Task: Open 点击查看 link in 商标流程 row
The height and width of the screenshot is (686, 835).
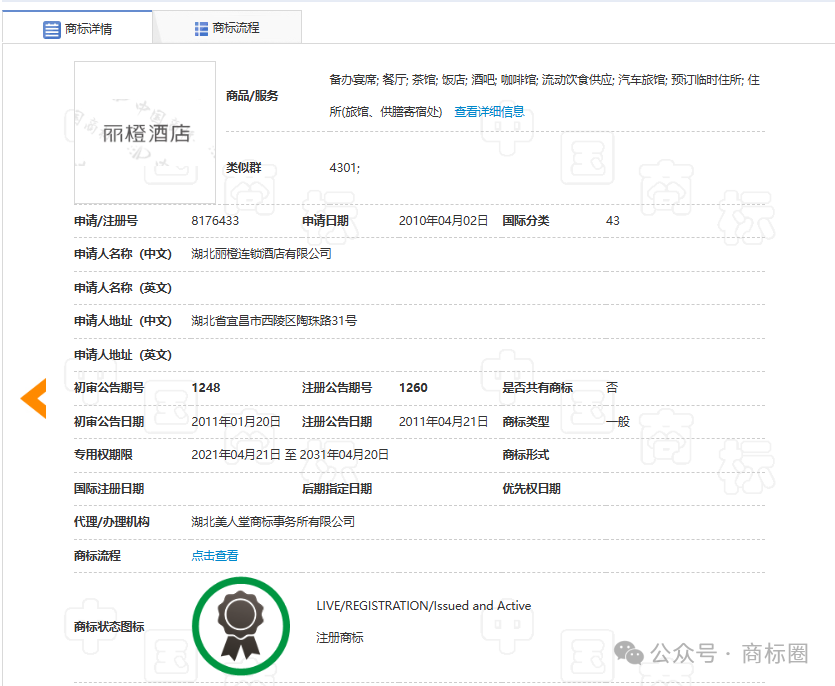Action: coord(214,555)
